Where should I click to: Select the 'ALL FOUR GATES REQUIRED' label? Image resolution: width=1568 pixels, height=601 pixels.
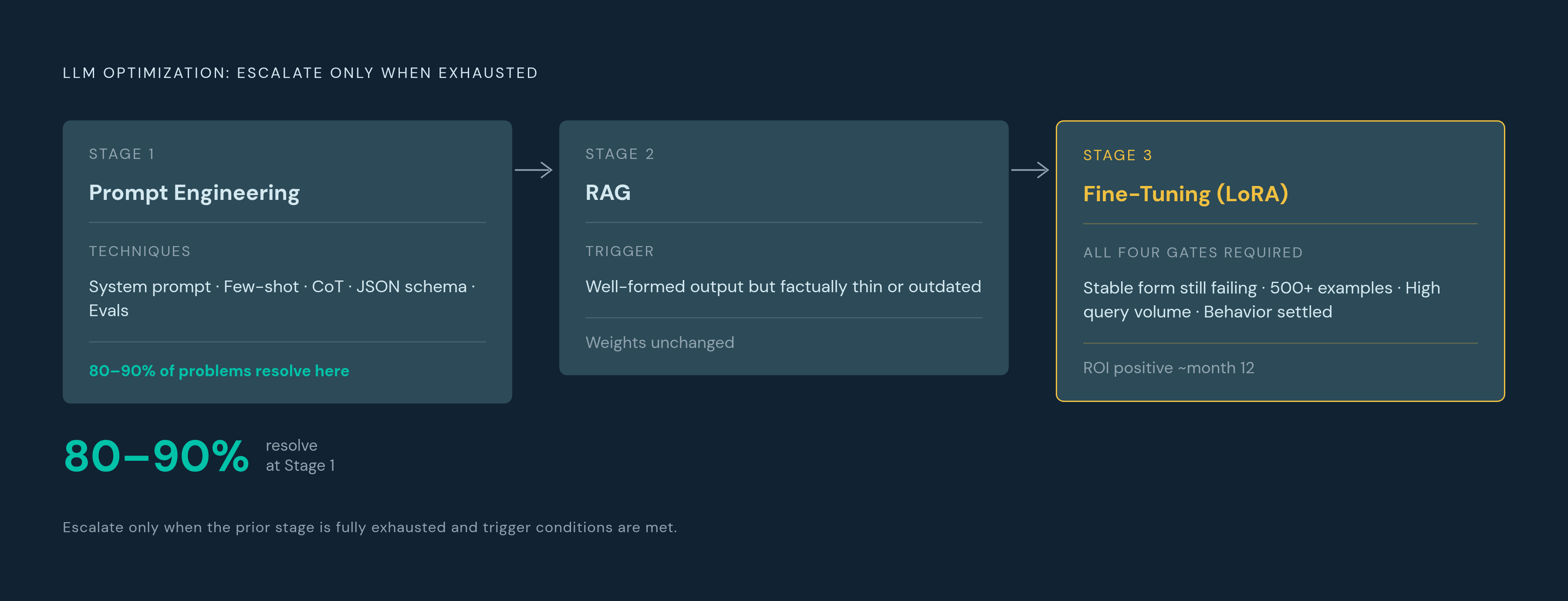coord(1193,253)
